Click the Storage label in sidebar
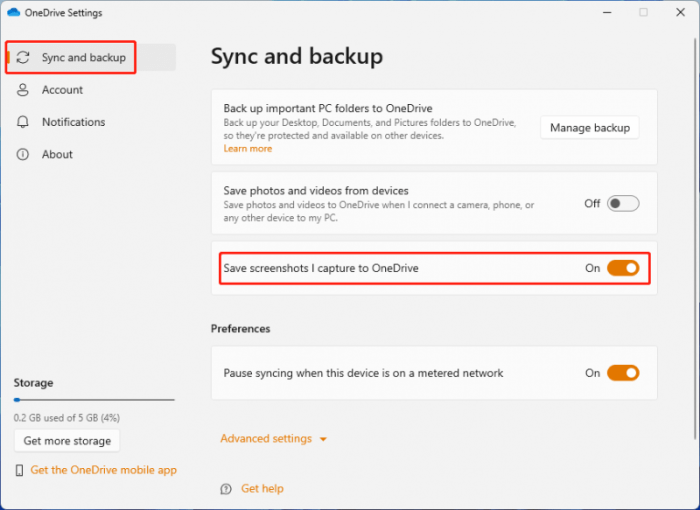This screenshot has height=510, width=700. (33, 383)
